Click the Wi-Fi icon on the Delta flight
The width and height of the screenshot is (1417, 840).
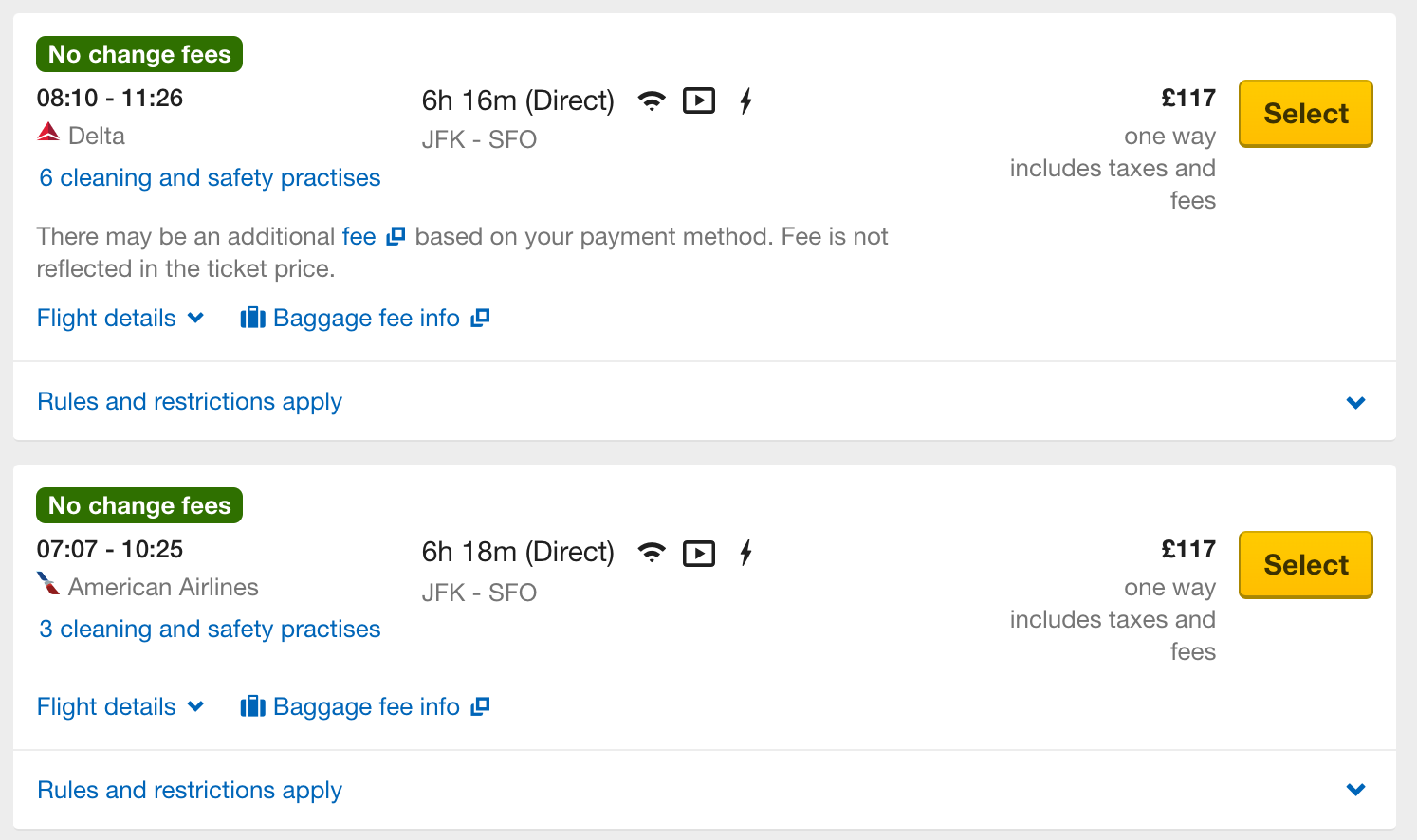(652, 100)
